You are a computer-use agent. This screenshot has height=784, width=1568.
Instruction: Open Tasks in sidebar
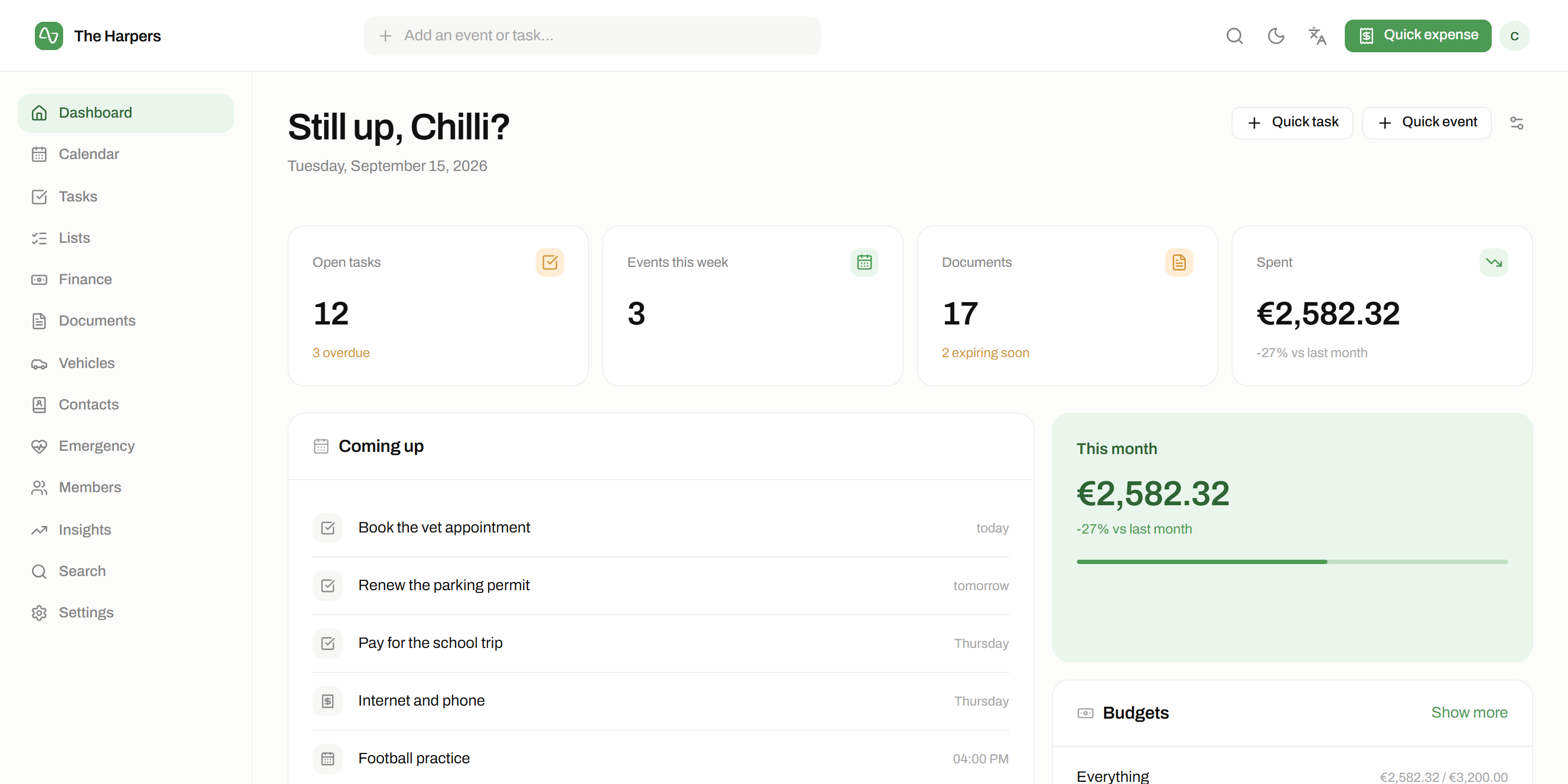[125, 197]
